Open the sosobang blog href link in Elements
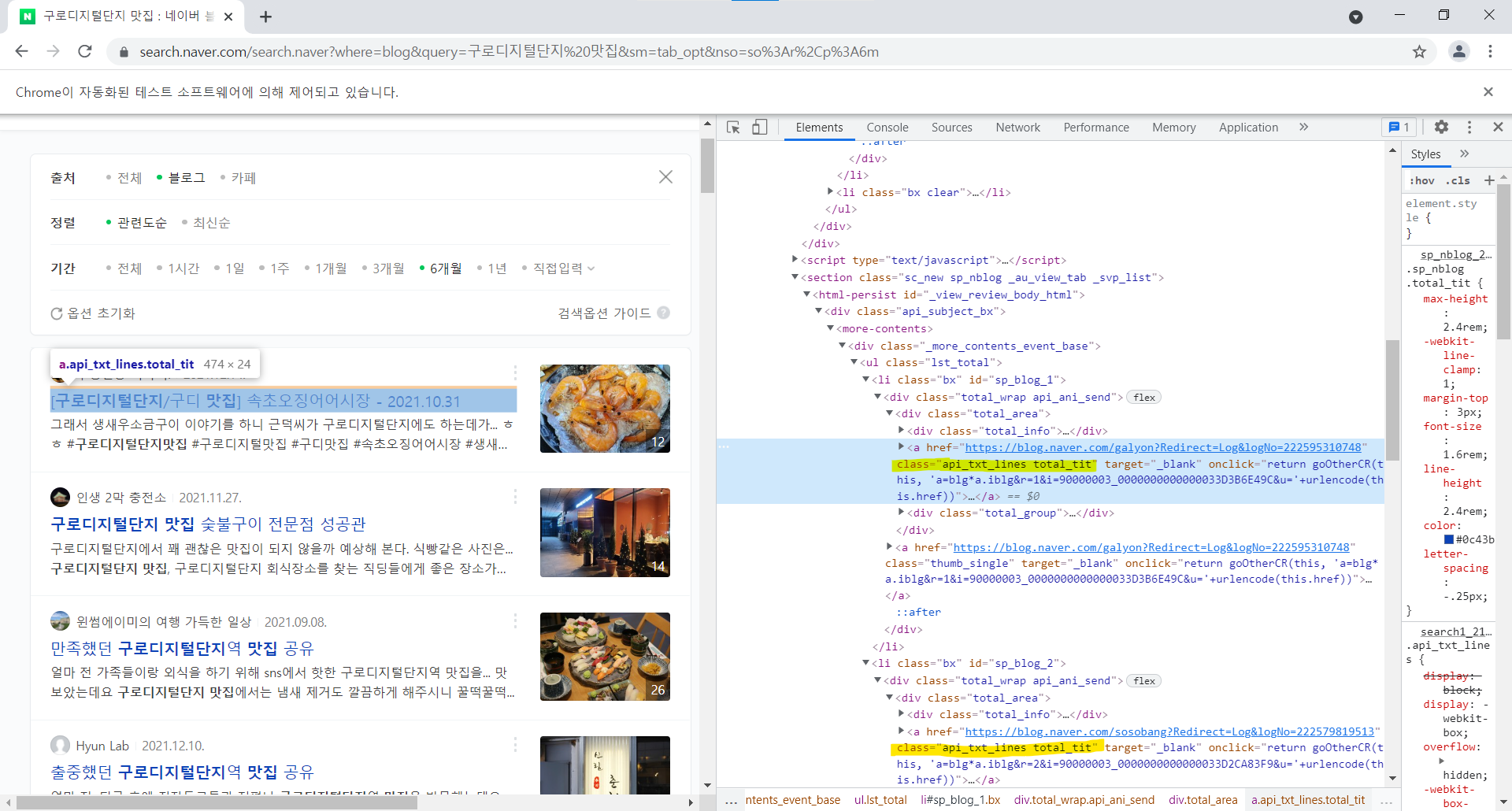The image size is (1512, 811). tap(1169, 731)
